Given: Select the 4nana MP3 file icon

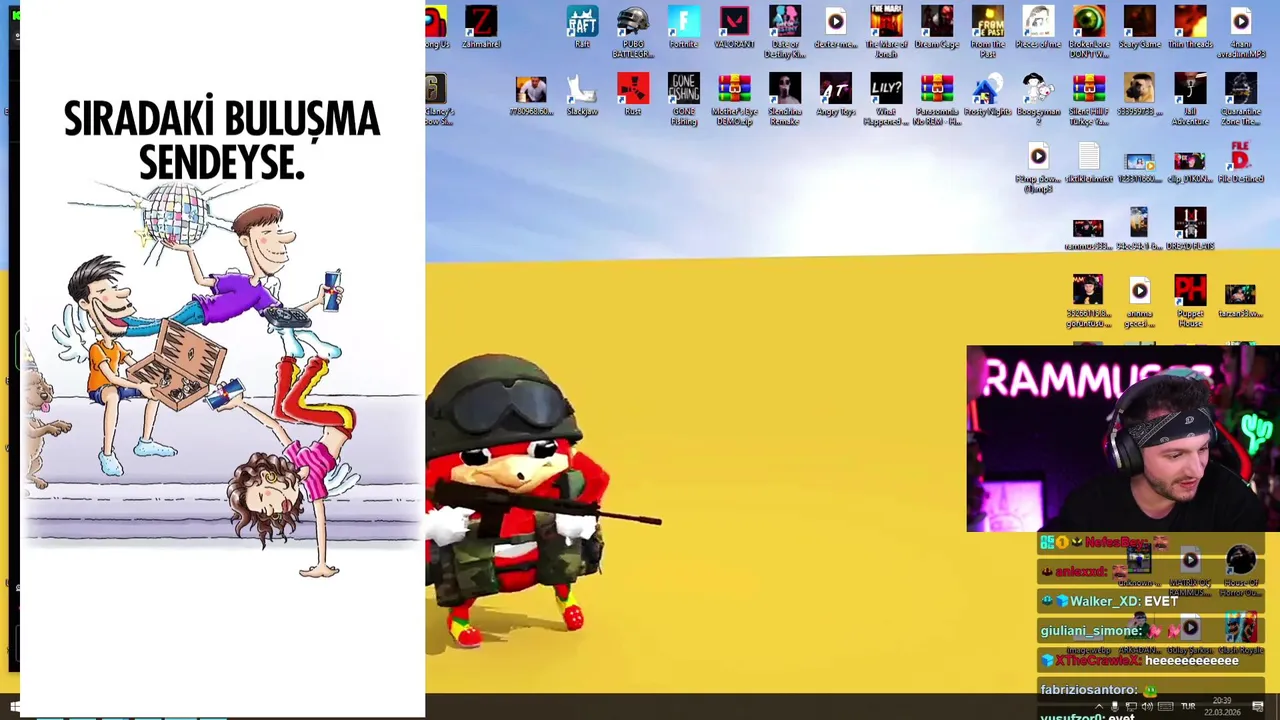Looking at the screenshot, I should 1241,32.
